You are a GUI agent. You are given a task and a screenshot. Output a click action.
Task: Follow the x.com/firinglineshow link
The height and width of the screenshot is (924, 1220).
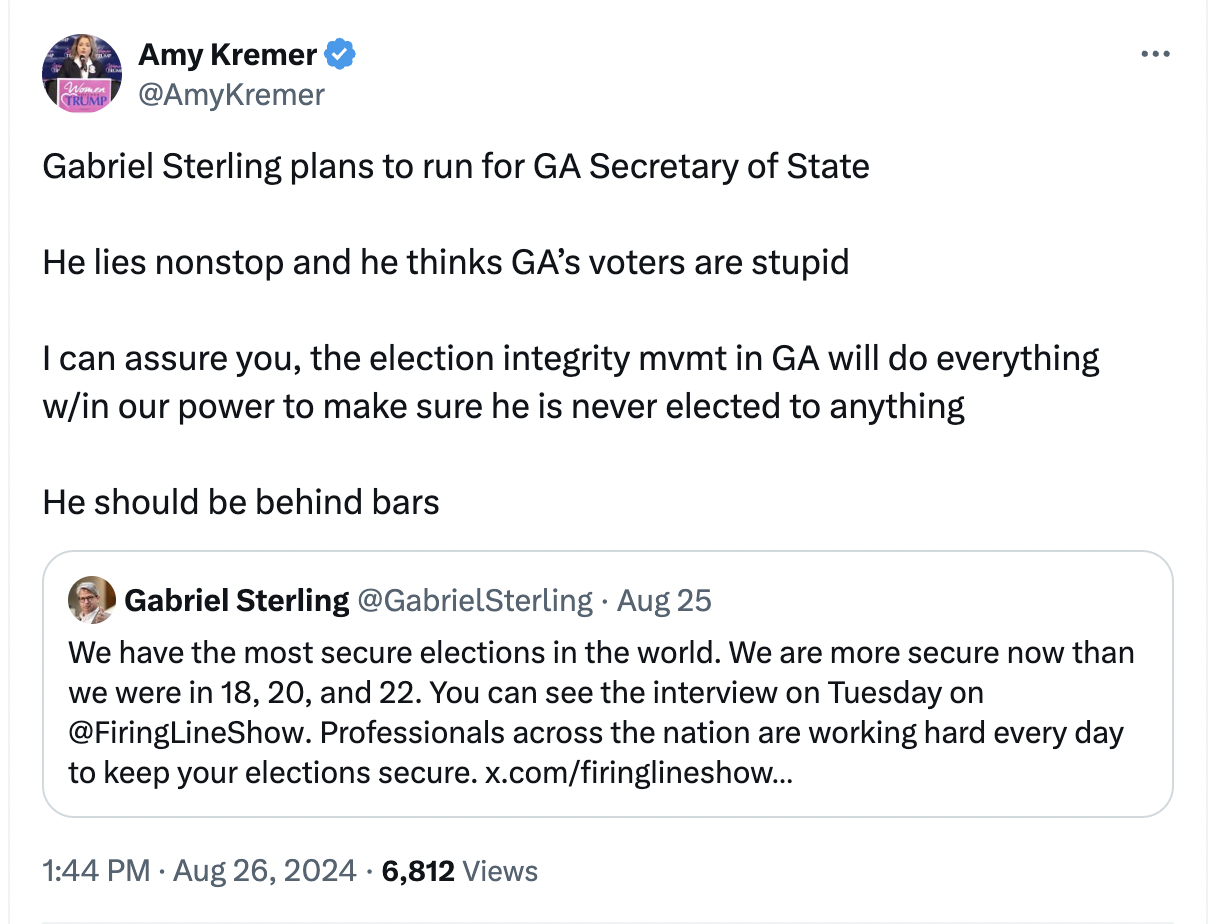tap(638, 773)
